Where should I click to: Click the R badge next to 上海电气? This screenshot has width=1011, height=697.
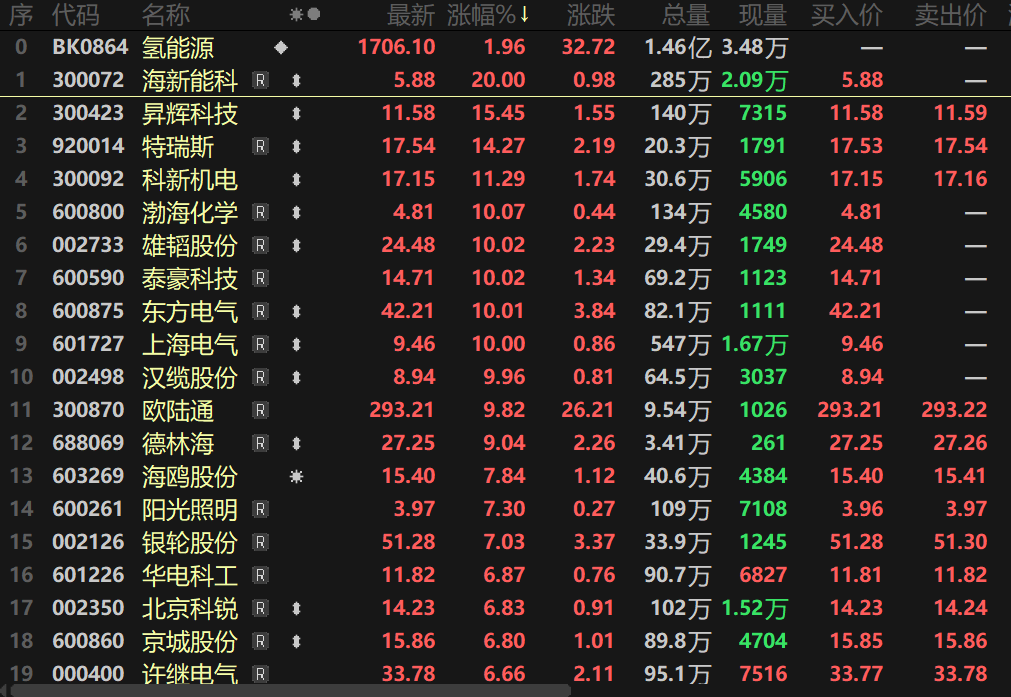click(x=260, y=344)
